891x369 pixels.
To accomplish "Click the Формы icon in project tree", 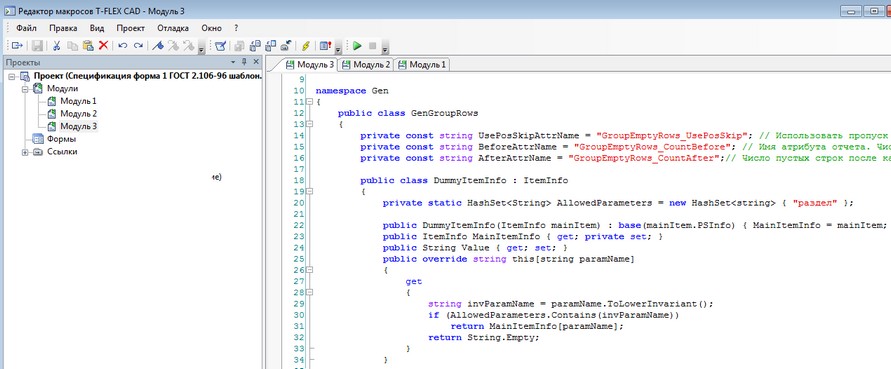I will (38, 139).
